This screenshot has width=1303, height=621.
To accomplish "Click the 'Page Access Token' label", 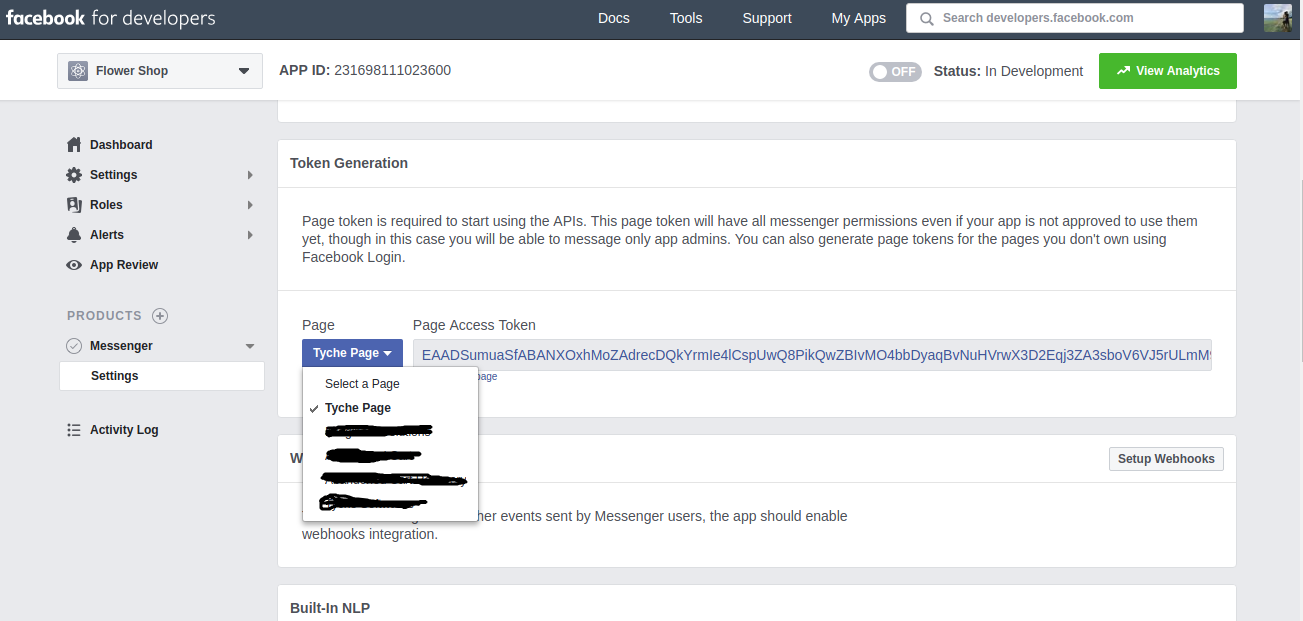I will click(474, 325).
